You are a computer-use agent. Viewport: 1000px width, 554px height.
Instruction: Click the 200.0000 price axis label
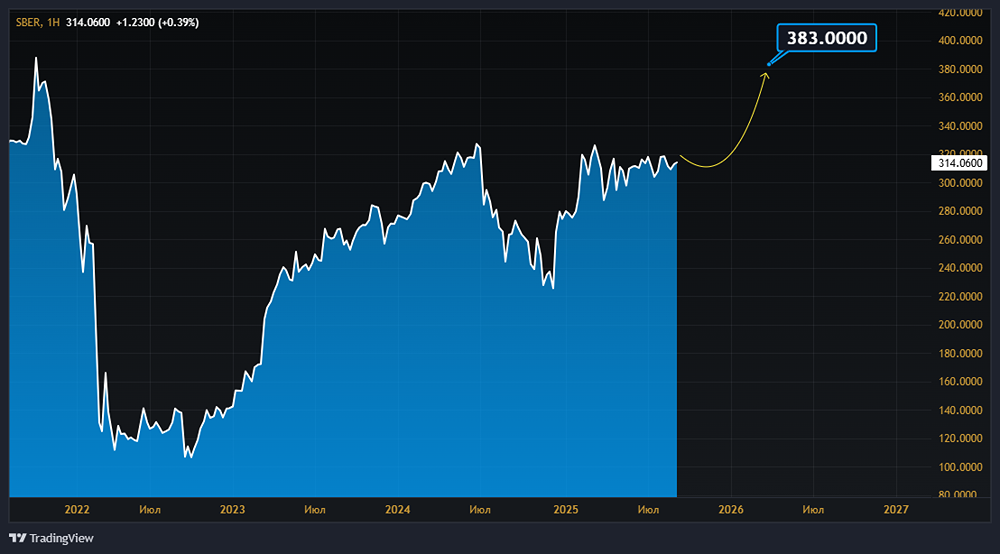click(x=960, y=324)
